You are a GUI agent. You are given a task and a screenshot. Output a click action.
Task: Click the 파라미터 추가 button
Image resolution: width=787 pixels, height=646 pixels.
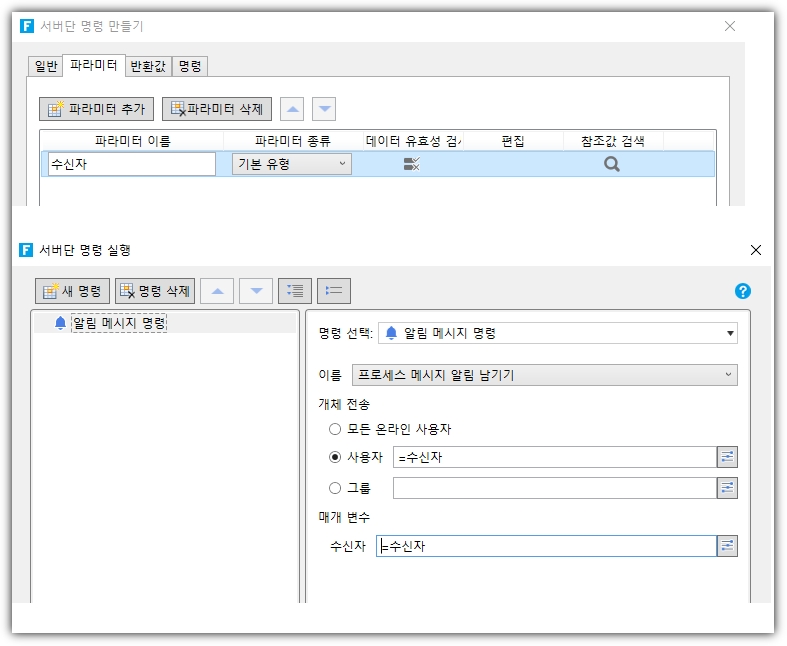(96, 109)
